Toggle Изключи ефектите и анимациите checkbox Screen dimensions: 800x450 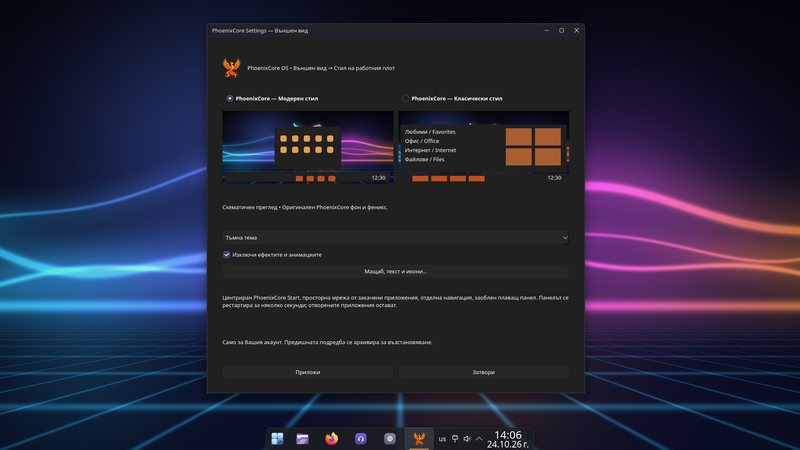pos(227,255)
